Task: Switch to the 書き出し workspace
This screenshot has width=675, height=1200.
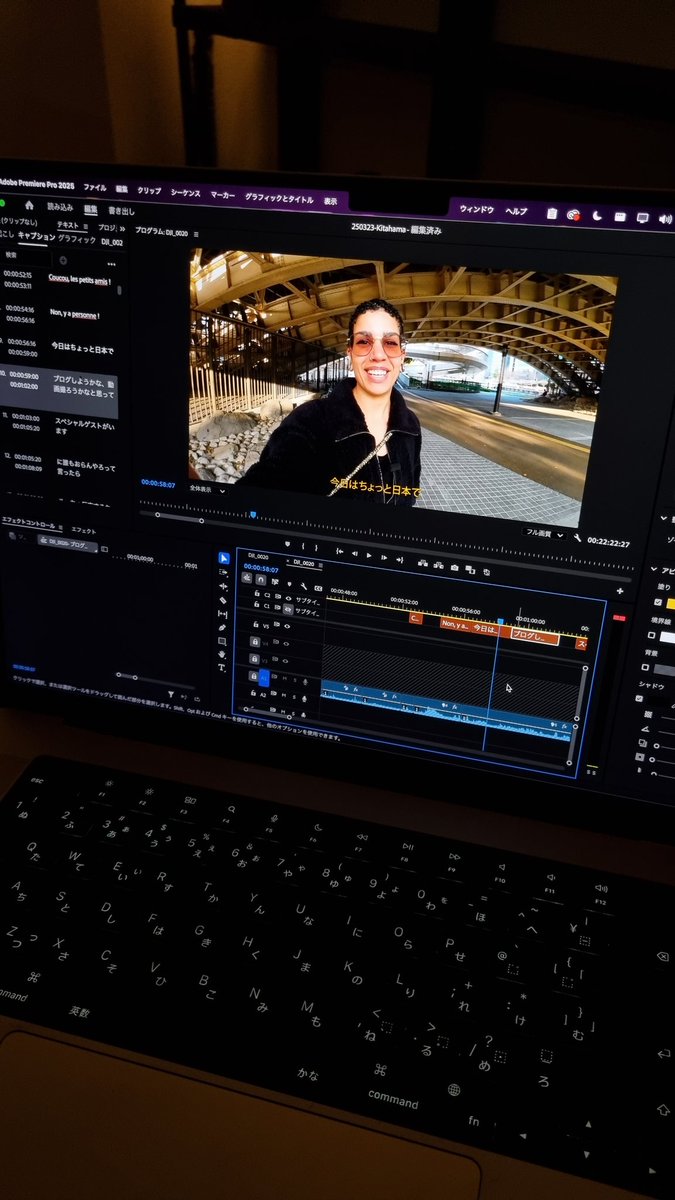Action: [121, 211]
